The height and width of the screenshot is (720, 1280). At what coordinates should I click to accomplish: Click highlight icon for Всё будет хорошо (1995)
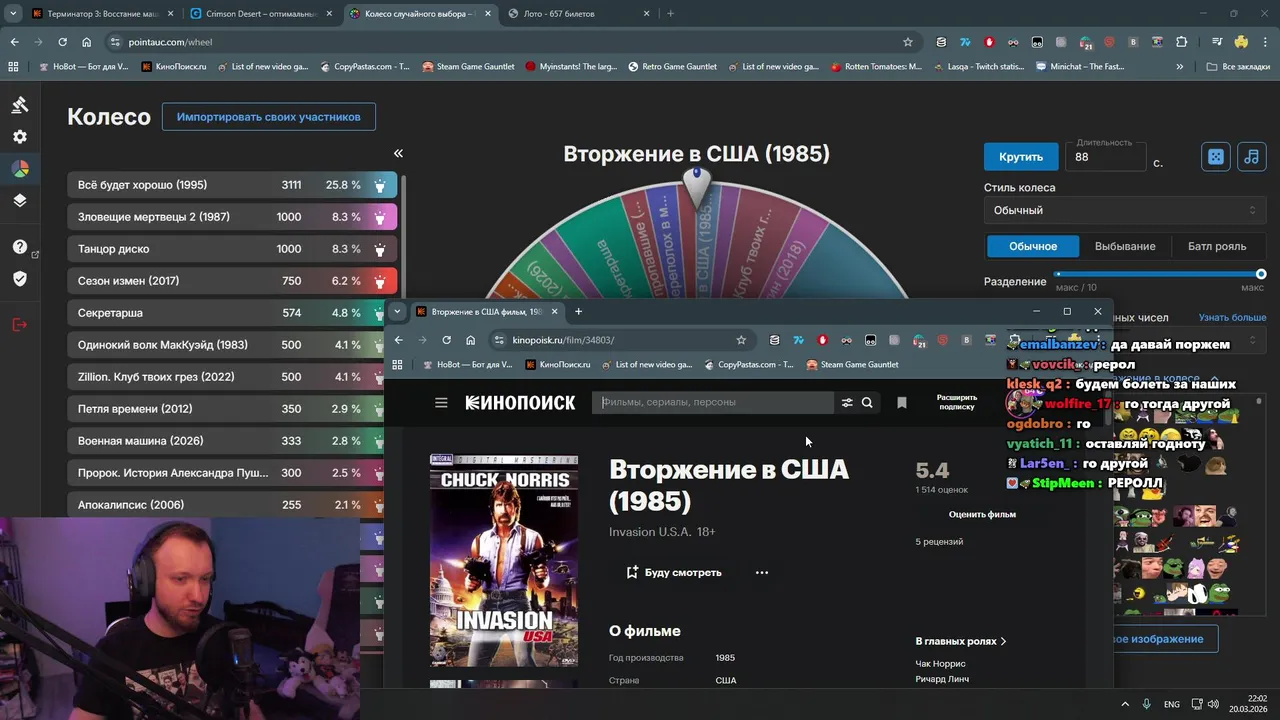[380, 185]
